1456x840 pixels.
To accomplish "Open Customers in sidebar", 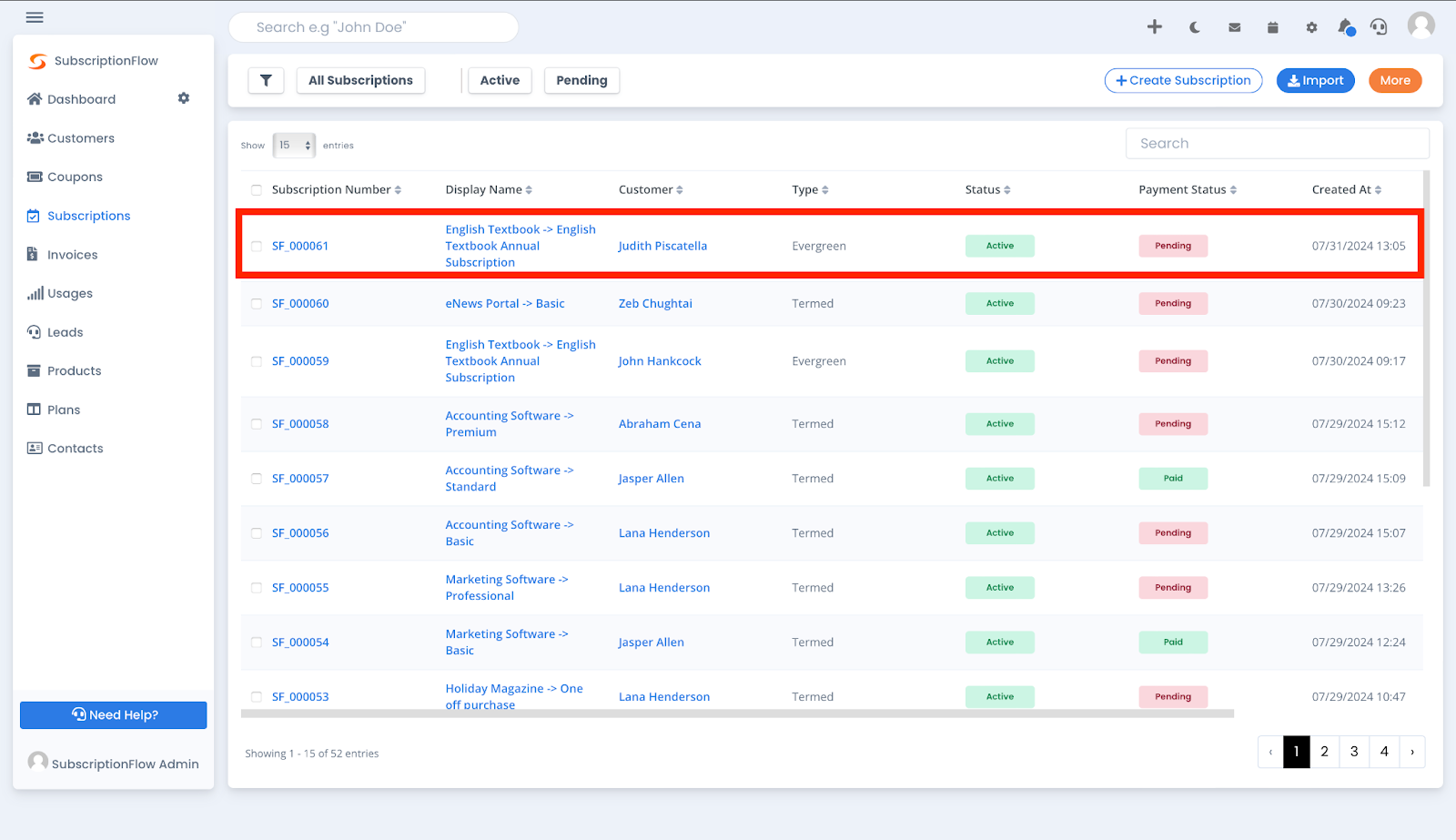I will [71, 138].
